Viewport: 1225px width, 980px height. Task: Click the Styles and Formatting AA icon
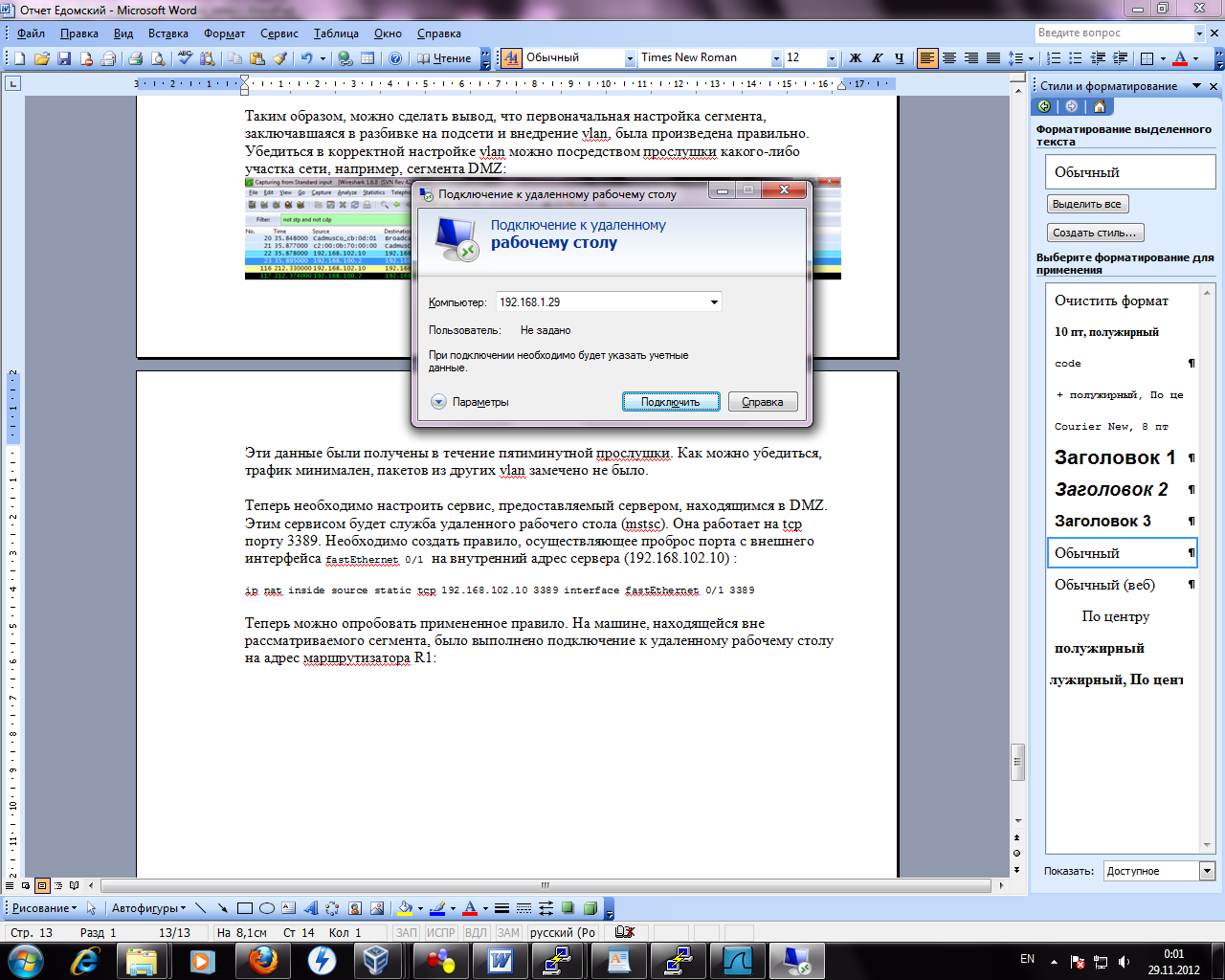511,58
